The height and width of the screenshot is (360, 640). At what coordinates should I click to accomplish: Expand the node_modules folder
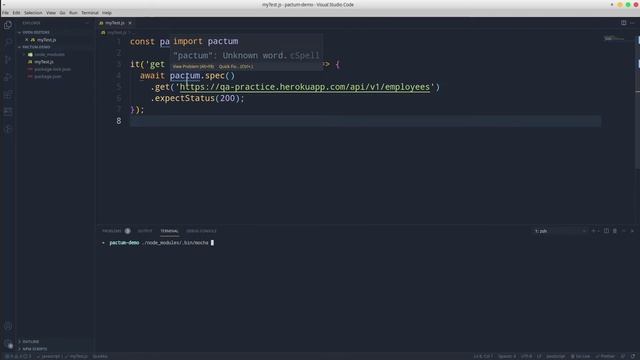tap(49, 54)
